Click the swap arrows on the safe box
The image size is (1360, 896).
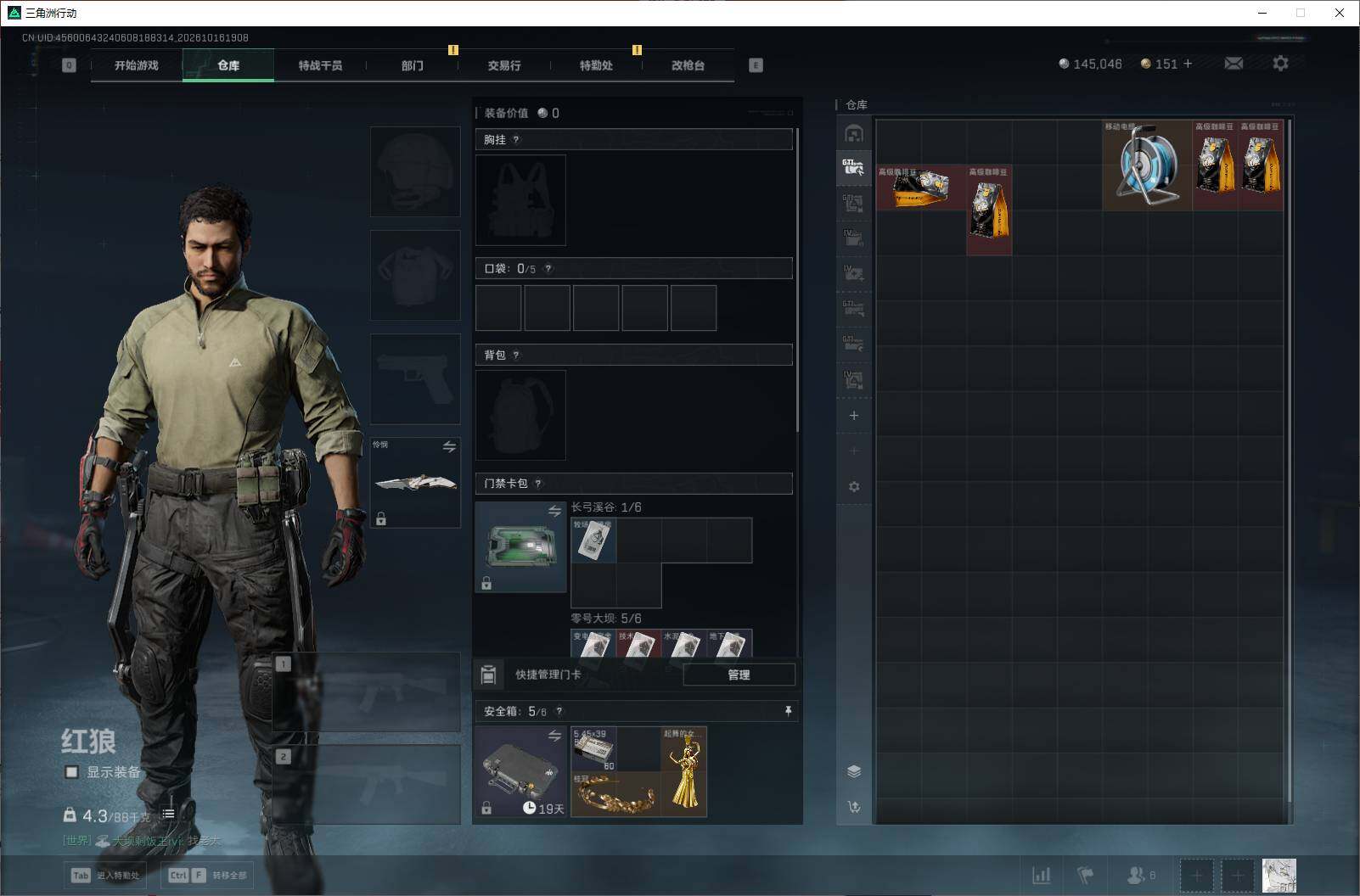[554, 736]
